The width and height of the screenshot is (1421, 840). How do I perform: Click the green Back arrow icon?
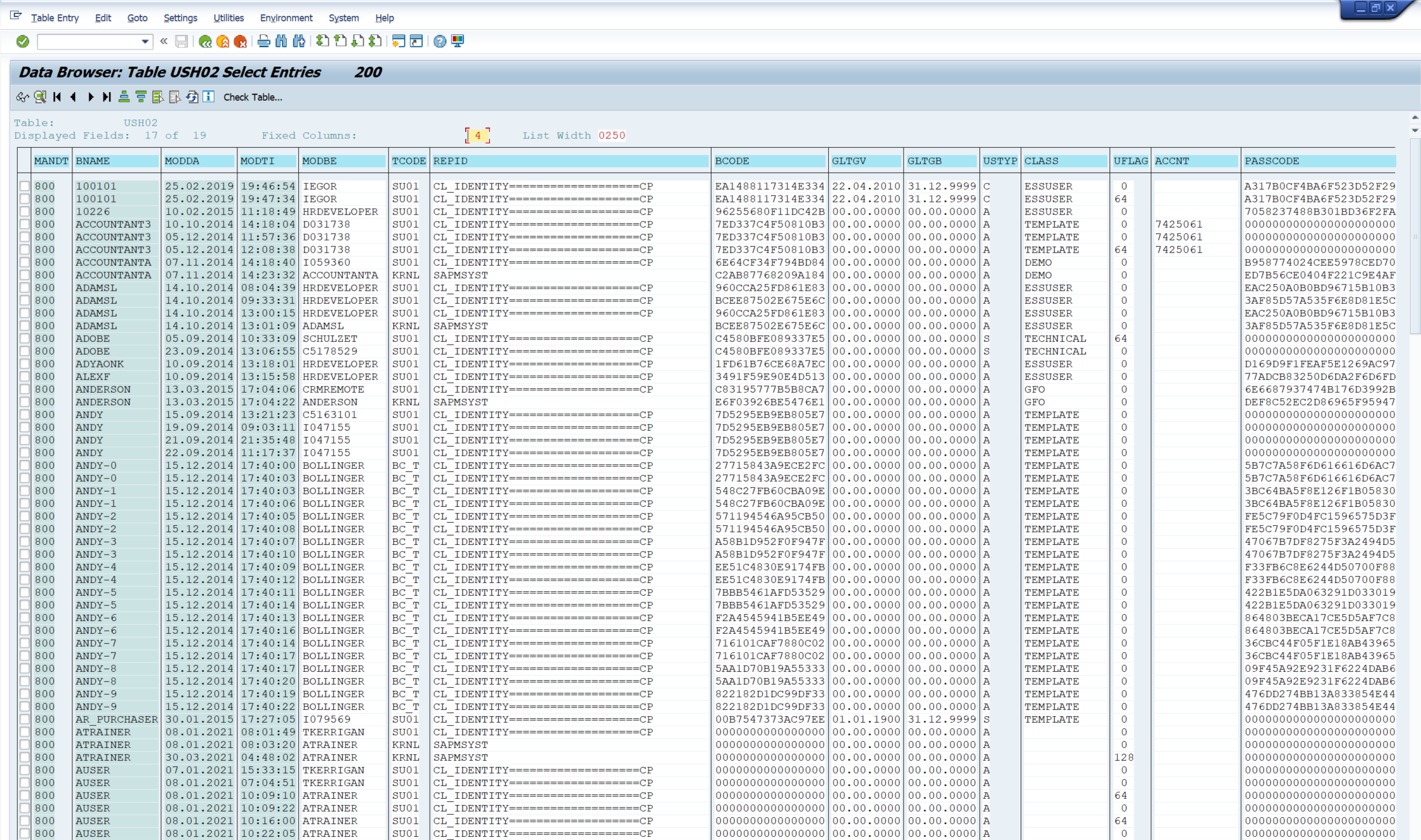coord(205,42)
